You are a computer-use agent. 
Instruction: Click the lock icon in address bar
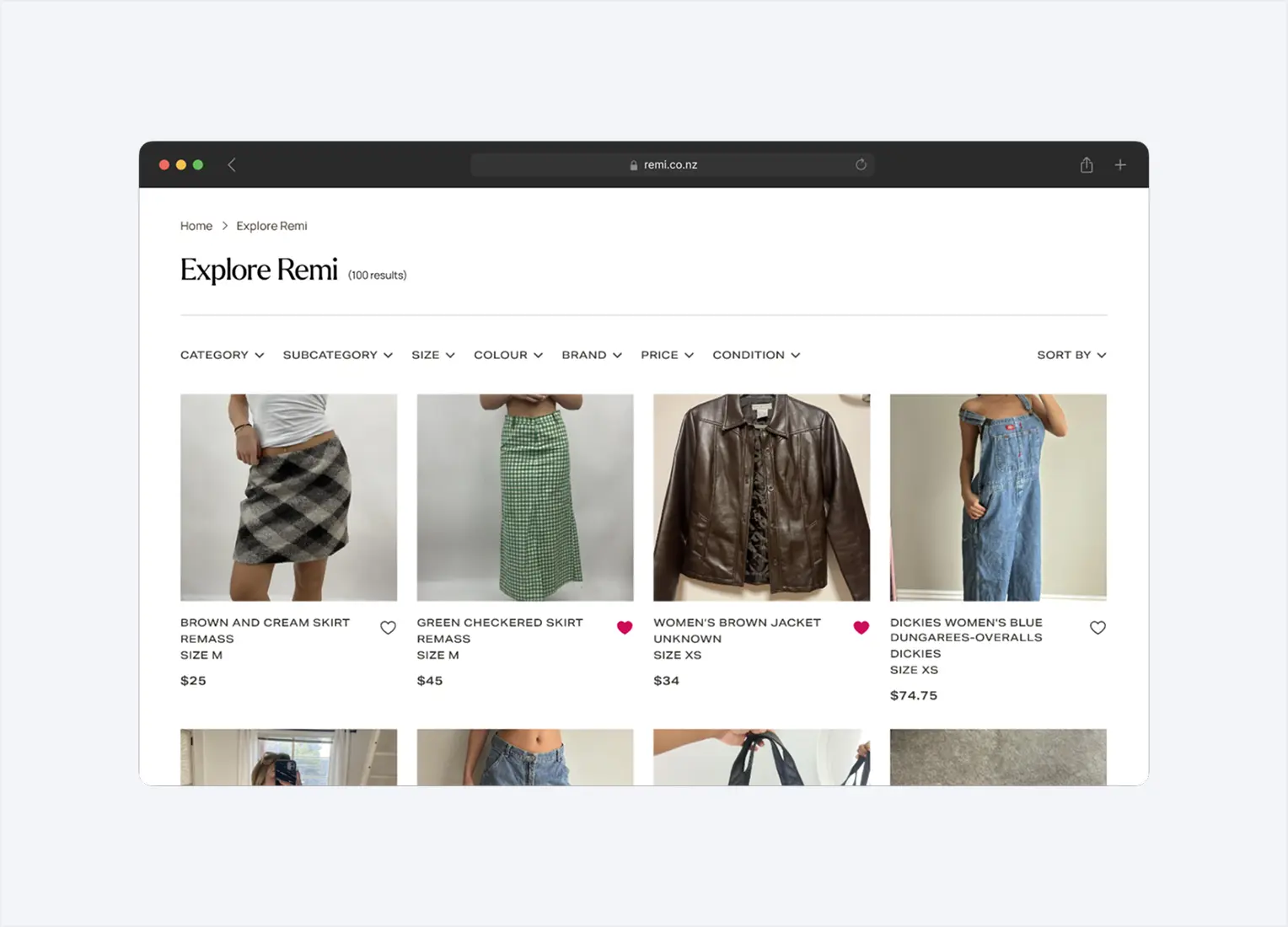coord(634,165)
